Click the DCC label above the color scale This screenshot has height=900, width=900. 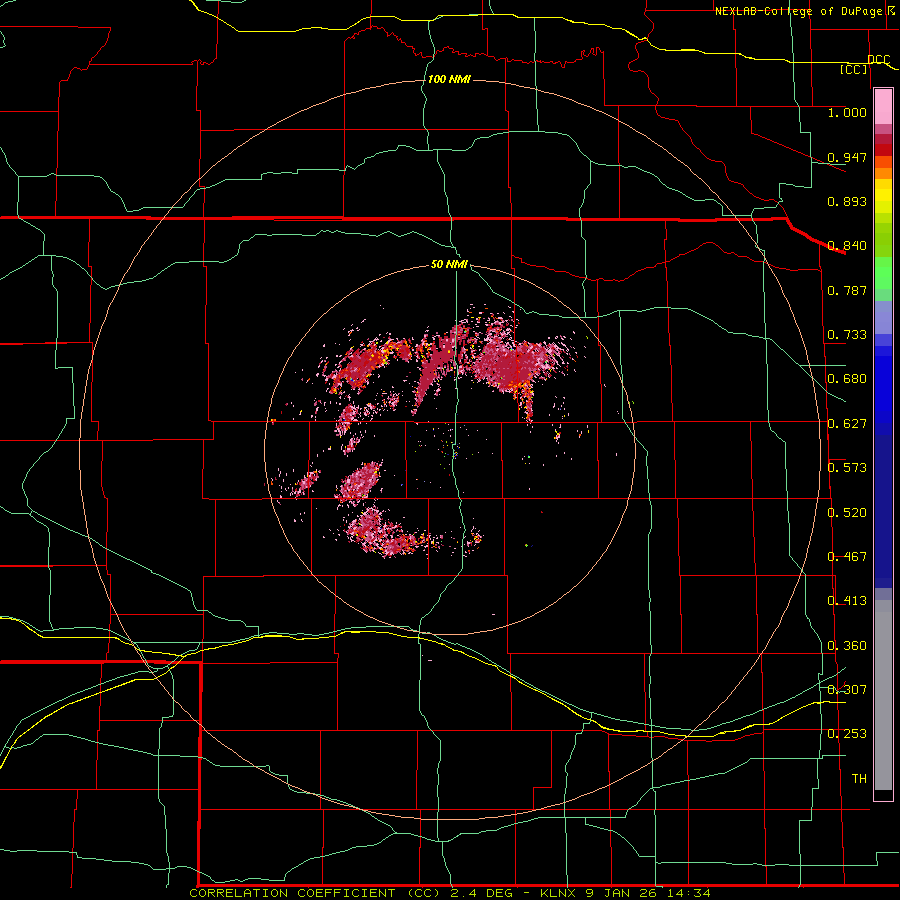click(x=878, y=60)
